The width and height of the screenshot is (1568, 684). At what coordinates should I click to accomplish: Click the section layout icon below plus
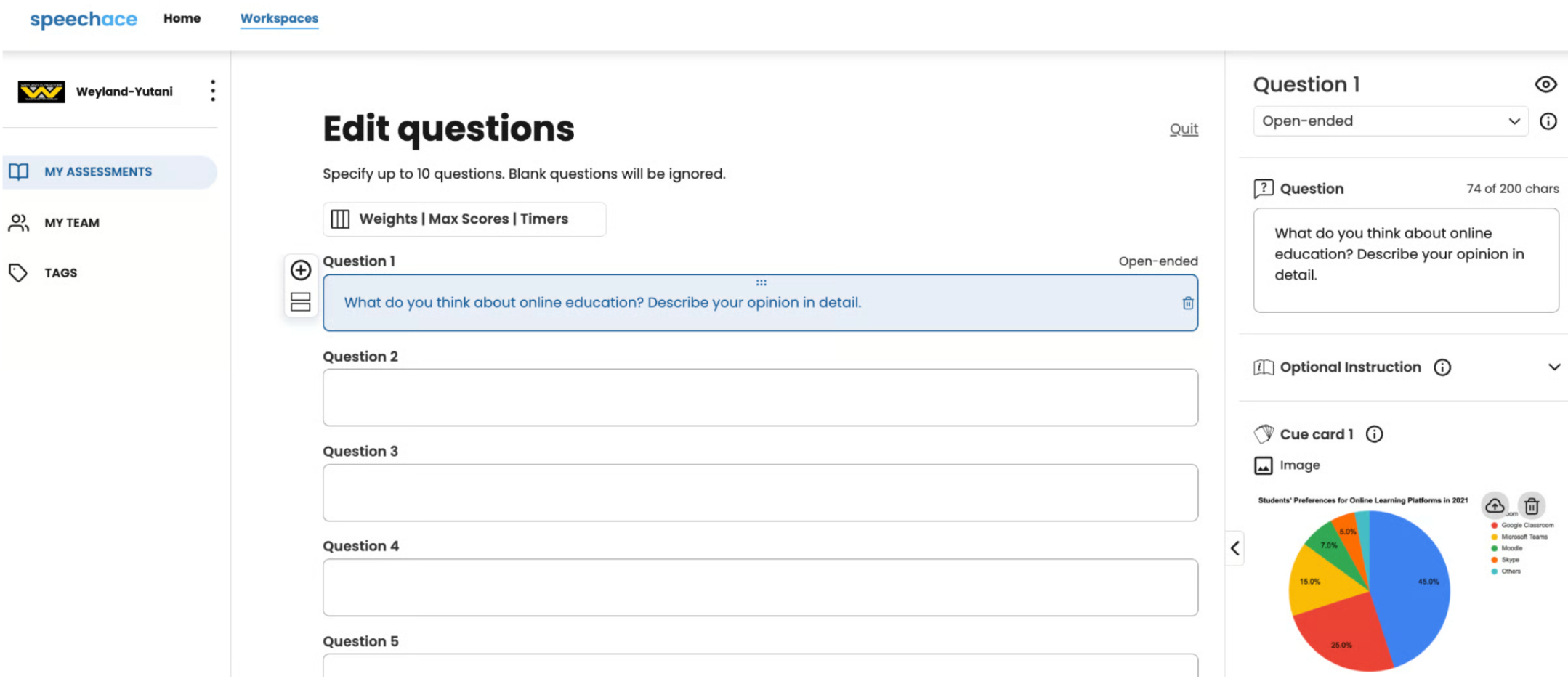pos(300,301)
